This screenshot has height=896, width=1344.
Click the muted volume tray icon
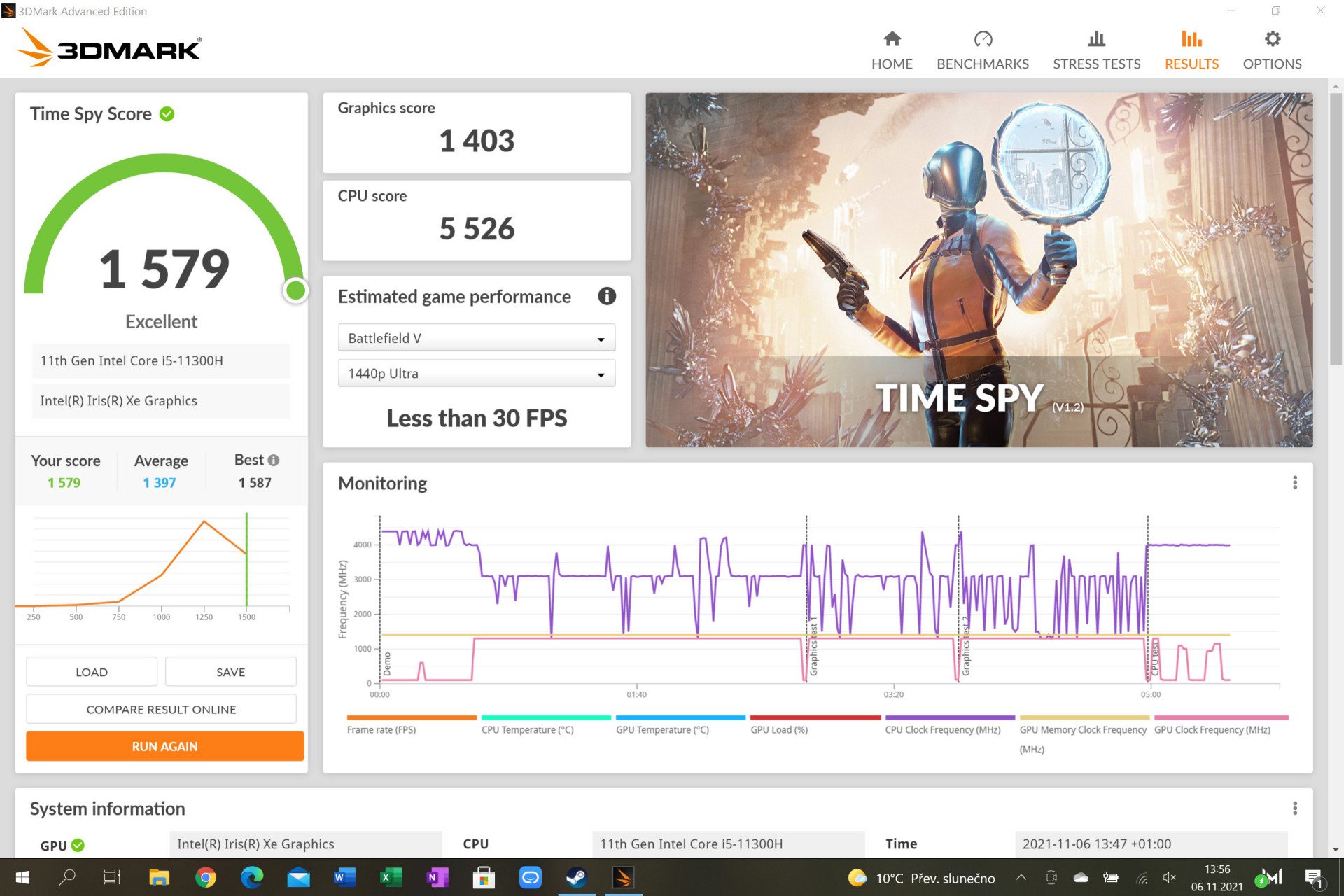1169,877
